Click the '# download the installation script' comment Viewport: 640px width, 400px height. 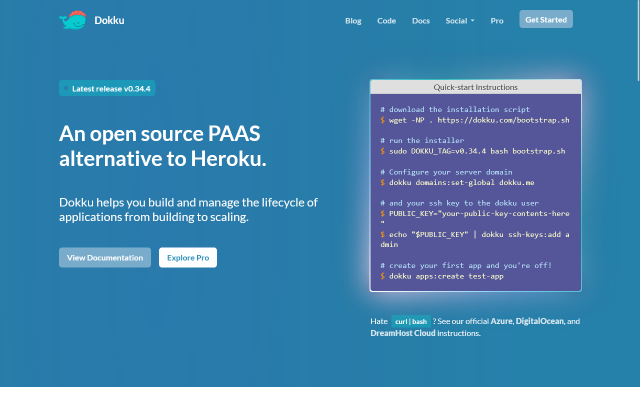click(x=455, y=109)
